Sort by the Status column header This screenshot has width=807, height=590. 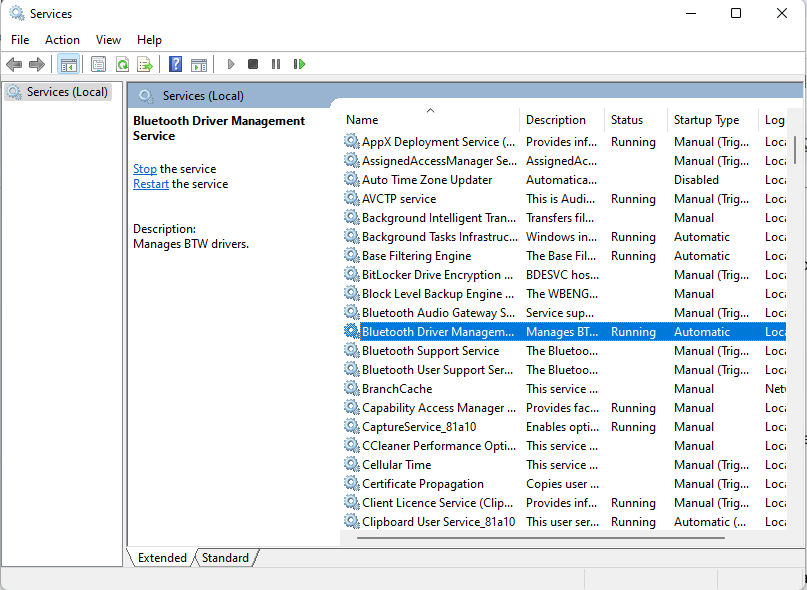(627, 120)
